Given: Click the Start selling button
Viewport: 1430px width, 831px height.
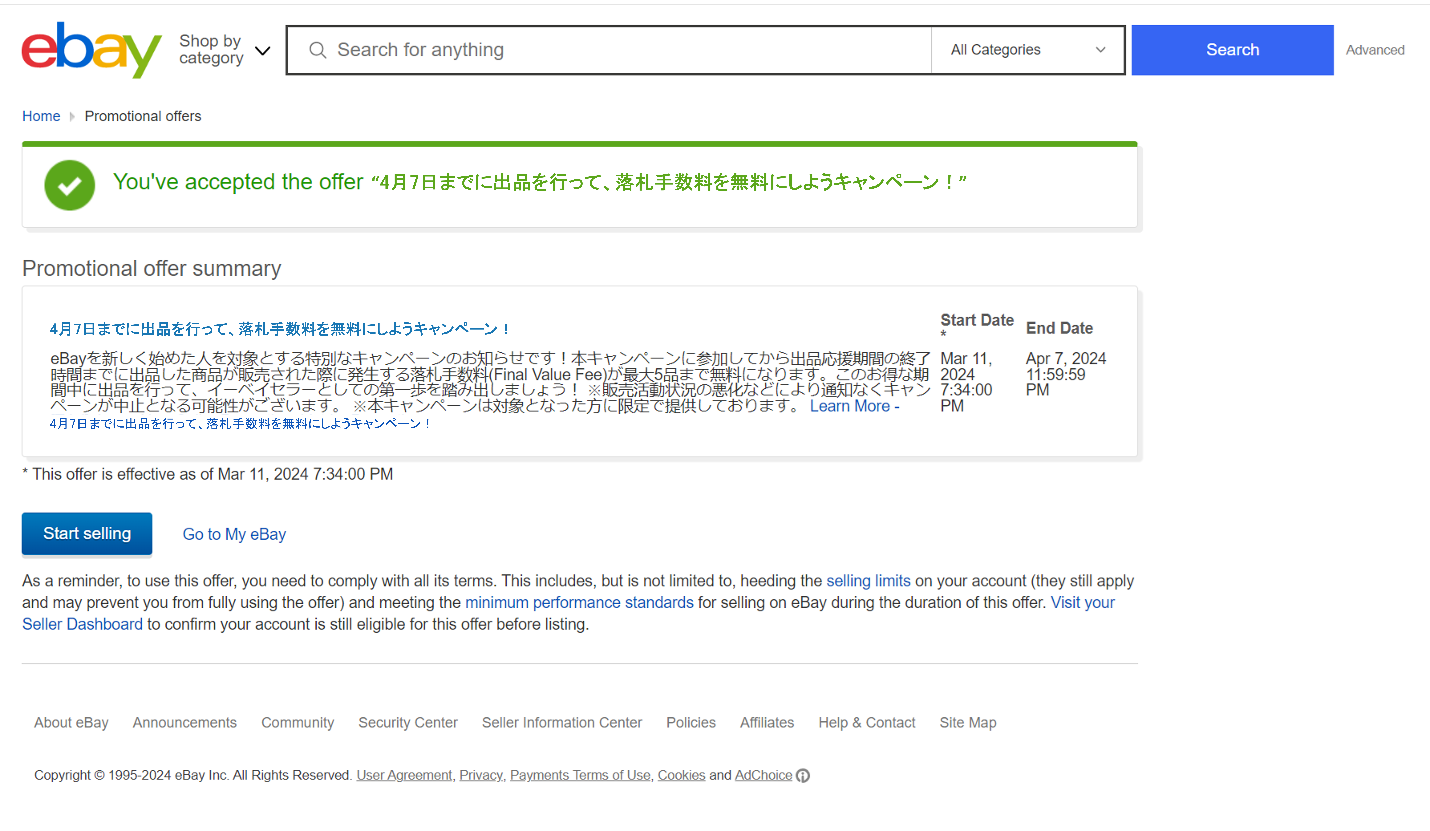Looking at the screenshot, I should point(87,534).
